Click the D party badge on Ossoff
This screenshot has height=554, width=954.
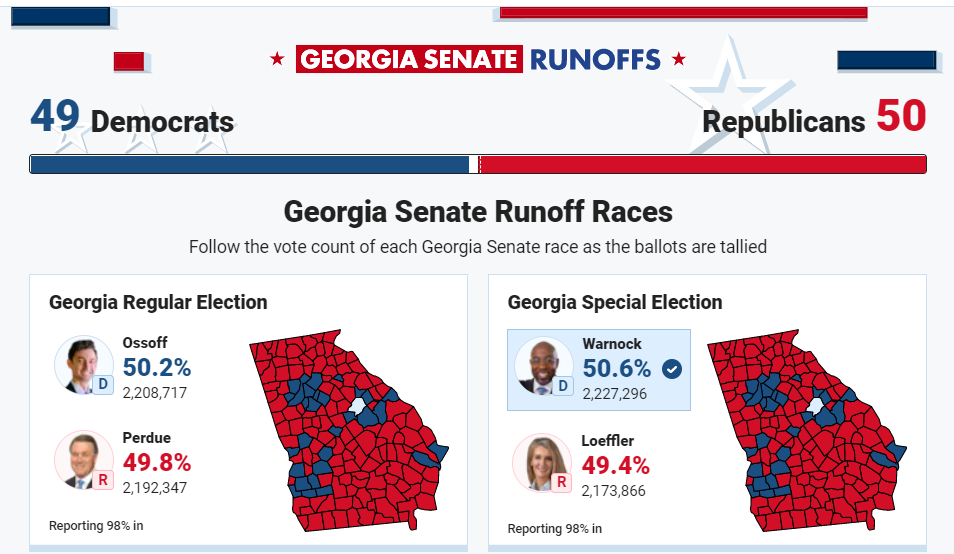pos(103,384)
